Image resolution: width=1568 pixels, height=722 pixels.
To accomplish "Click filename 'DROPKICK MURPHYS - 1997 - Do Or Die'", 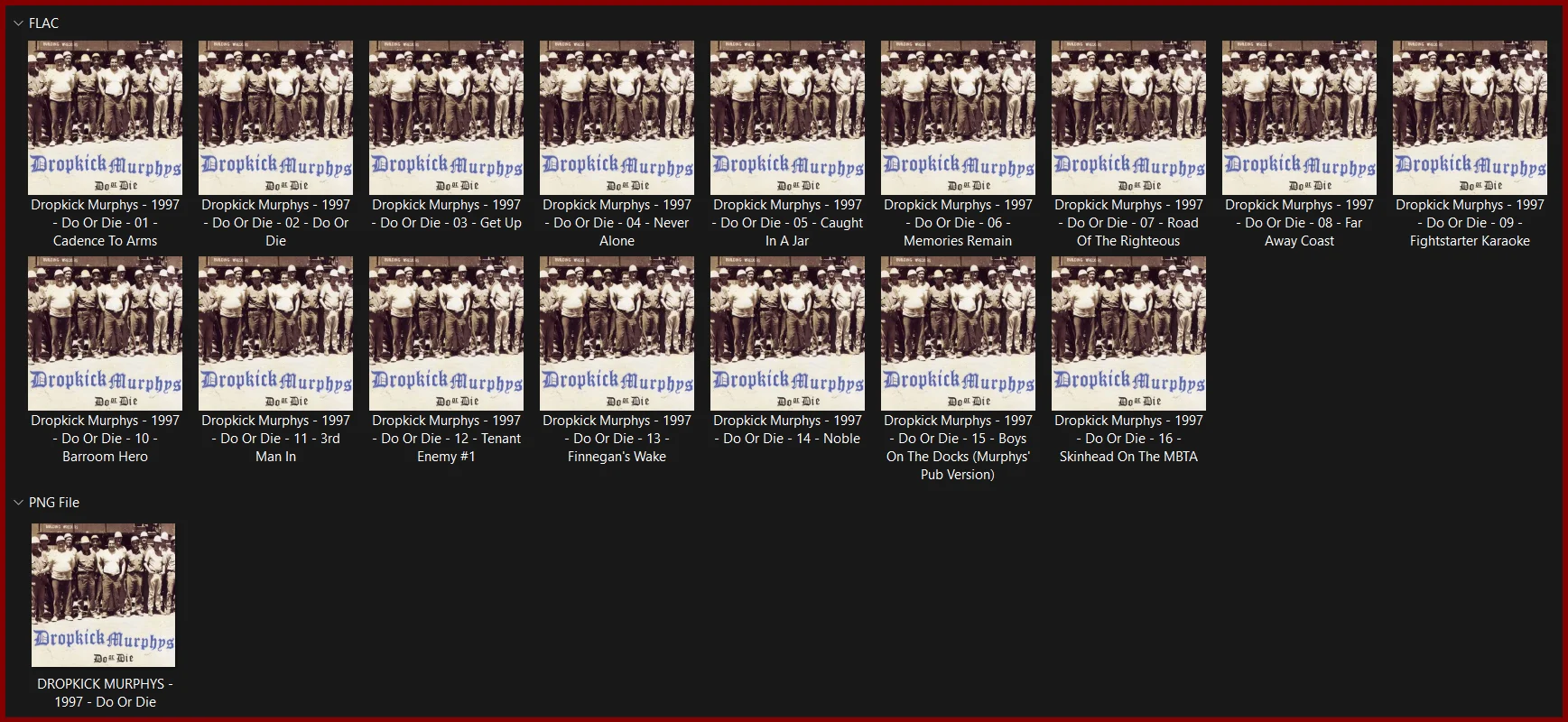I will 105,693.
